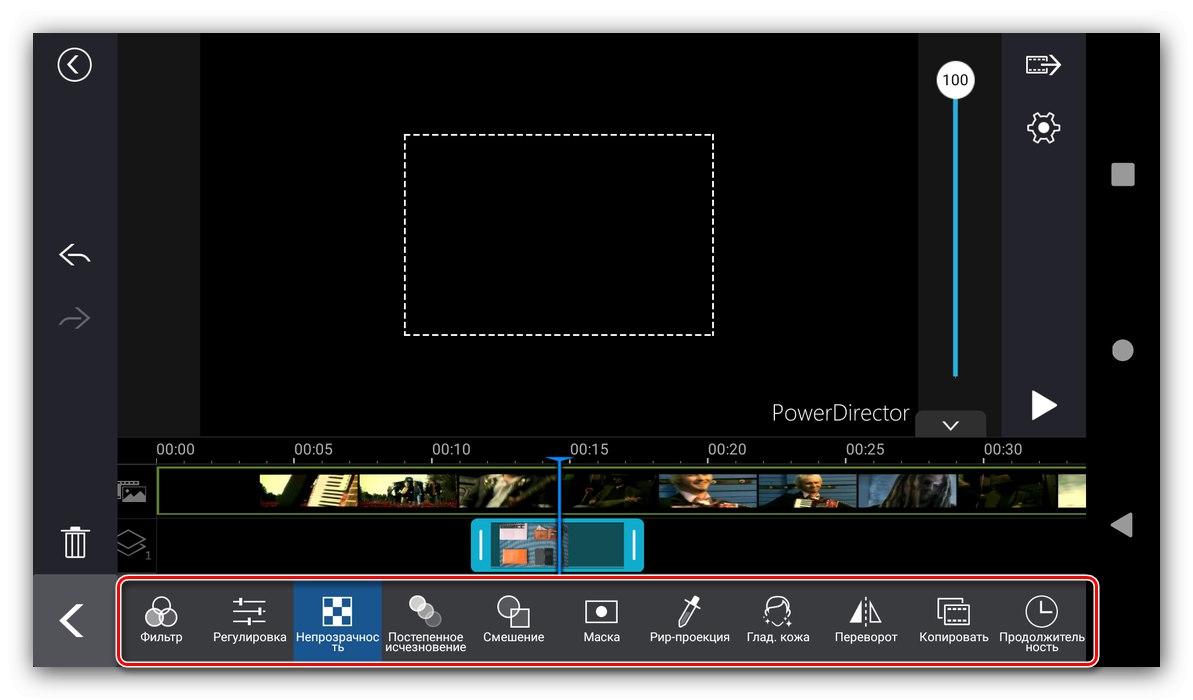Image resolution: width=1193 pixels, height=700 pixels.
Task: Collapse the opacity slider panel with the chevron
Action: click(x=950, y=425)
